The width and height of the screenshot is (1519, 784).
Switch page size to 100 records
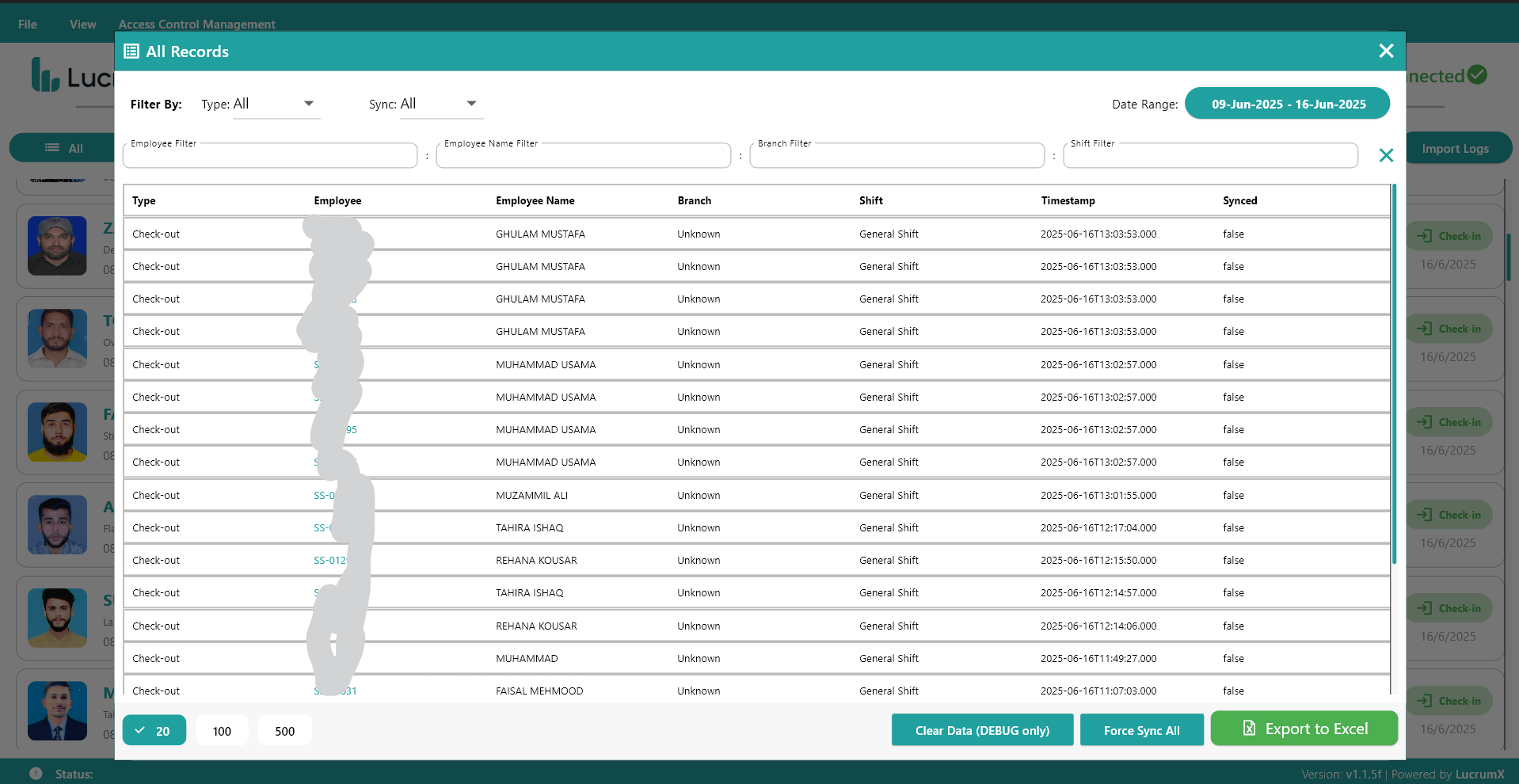click(221, 730)
